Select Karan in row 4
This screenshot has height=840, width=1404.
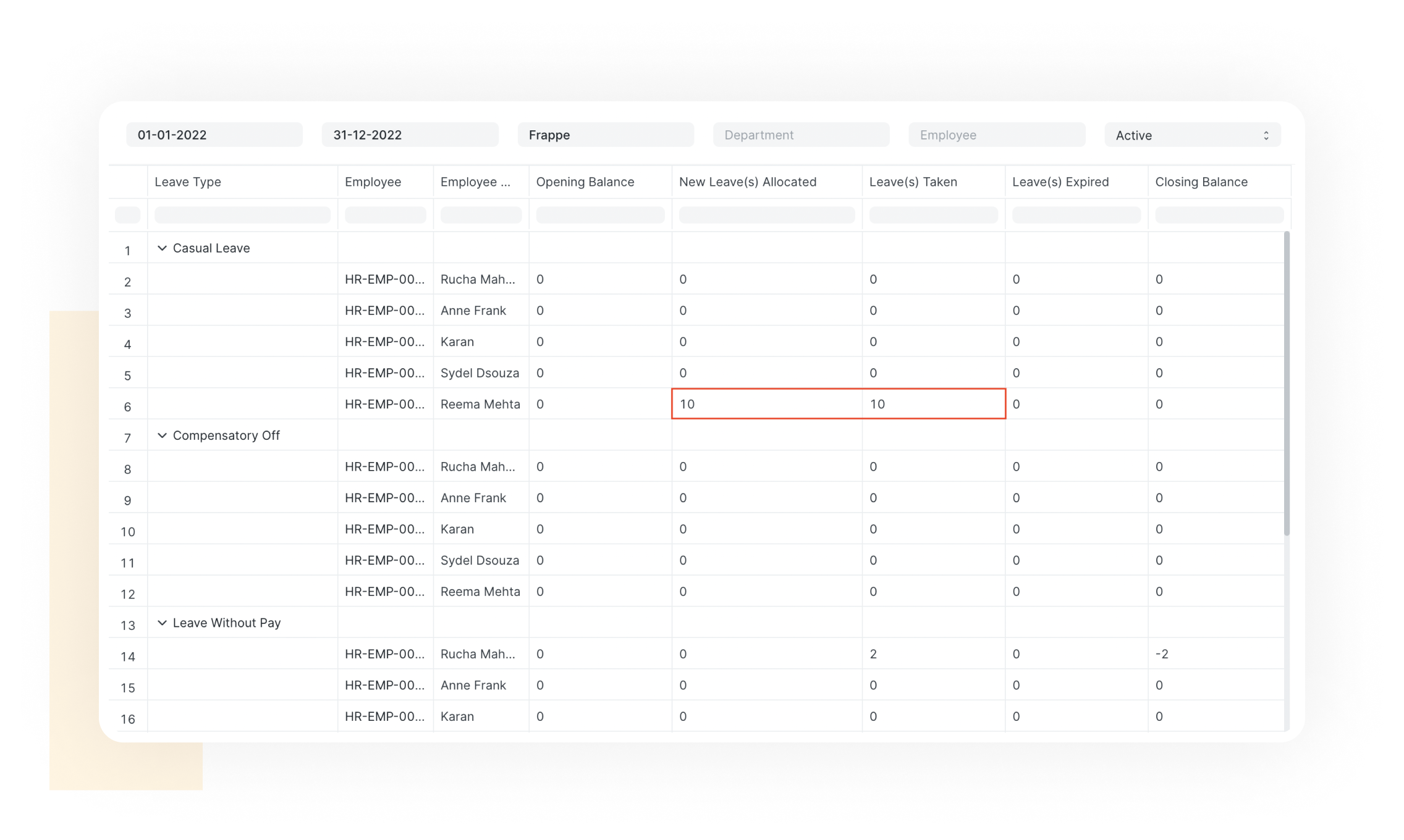point(481,342)
